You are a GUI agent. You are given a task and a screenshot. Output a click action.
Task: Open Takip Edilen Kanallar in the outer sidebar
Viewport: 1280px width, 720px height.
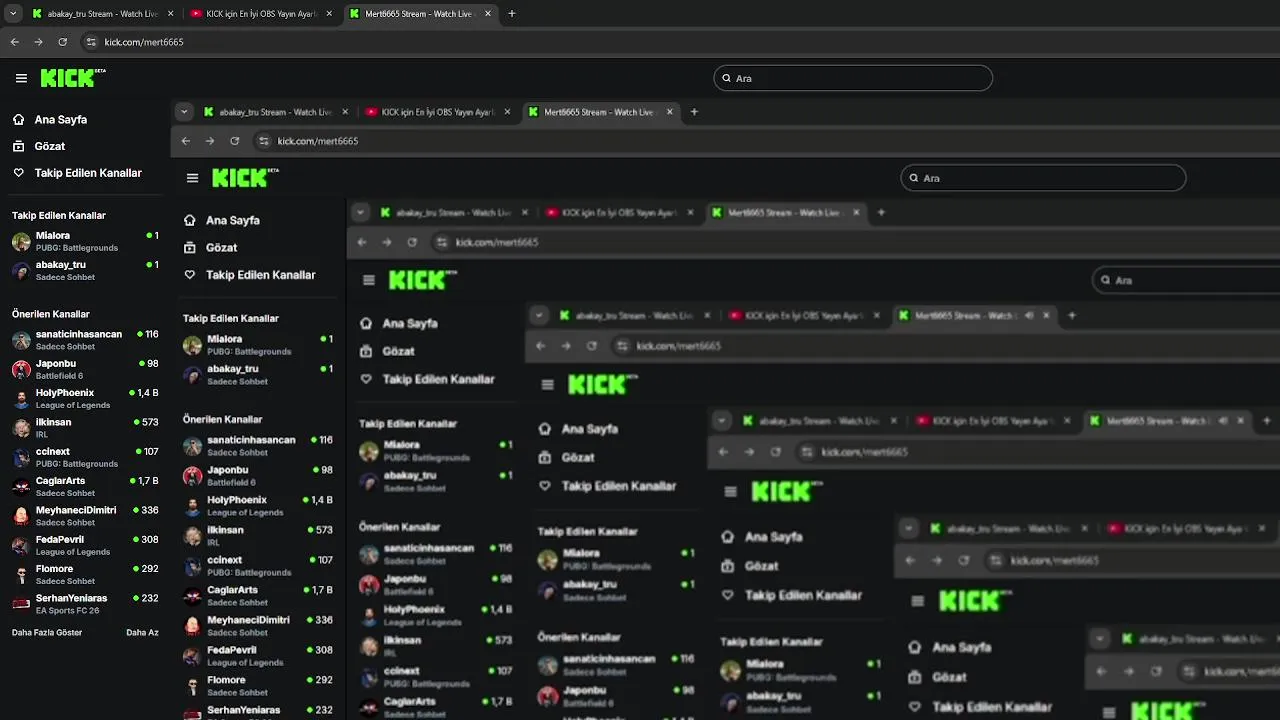88,173
